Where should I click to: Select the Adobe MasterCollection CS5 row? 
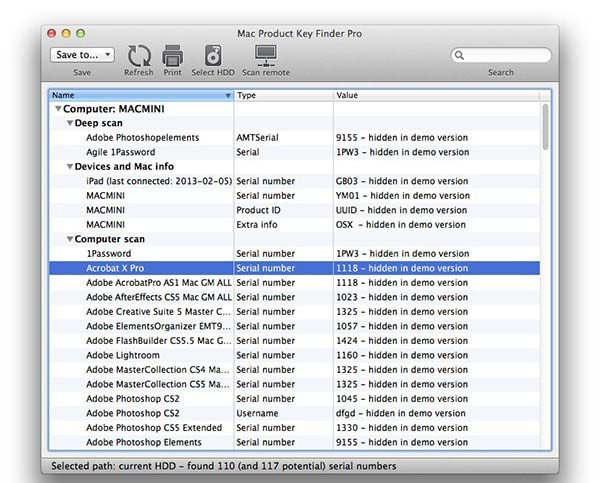click(x=295, y=384)
